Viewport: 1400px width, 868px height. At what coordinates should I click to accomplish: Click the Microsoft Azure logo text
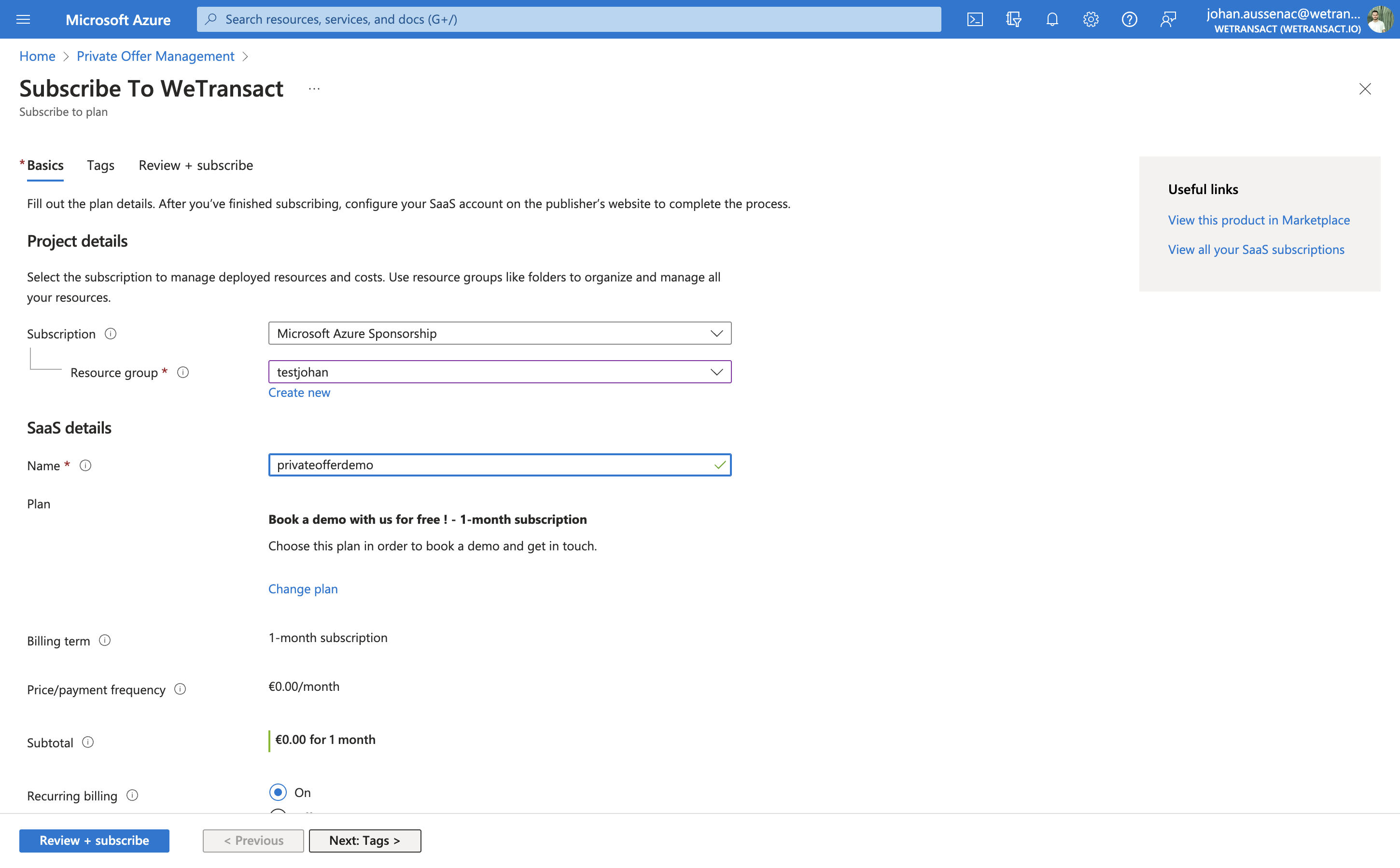[x=118, y=19]
